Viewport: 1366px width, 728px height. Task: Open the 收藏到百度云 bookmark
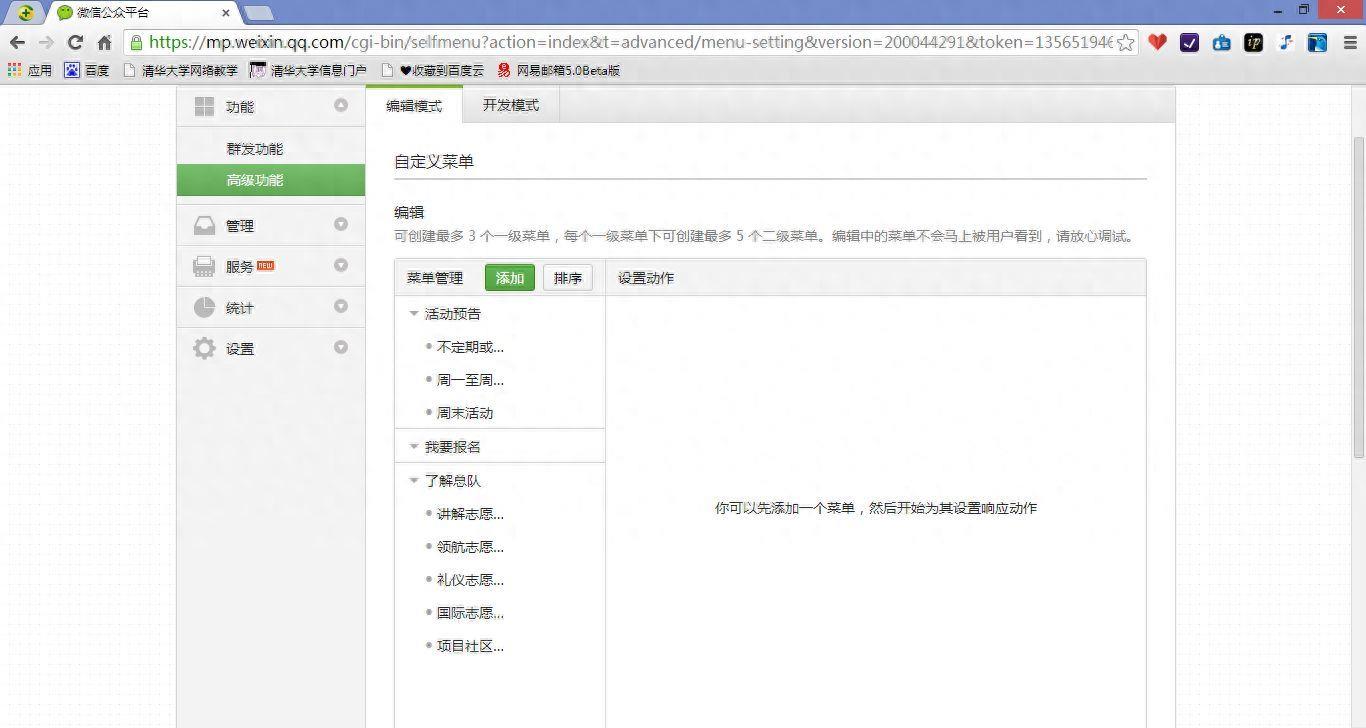tap(433, 70)
